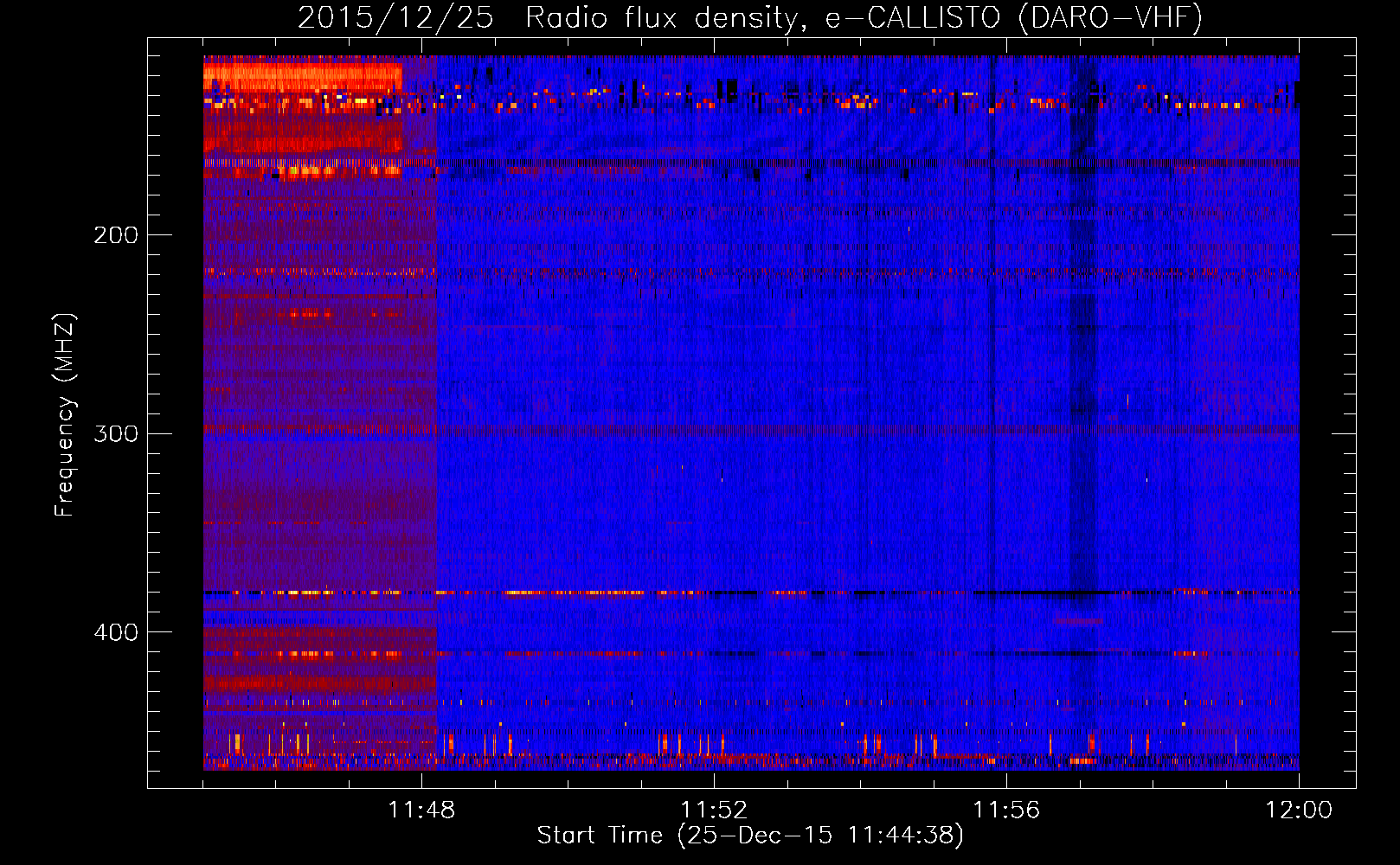Viewport: 1400px width, 865px height.
Task: Click the '11:56' time tick label
Action: tap(1006, 811)
